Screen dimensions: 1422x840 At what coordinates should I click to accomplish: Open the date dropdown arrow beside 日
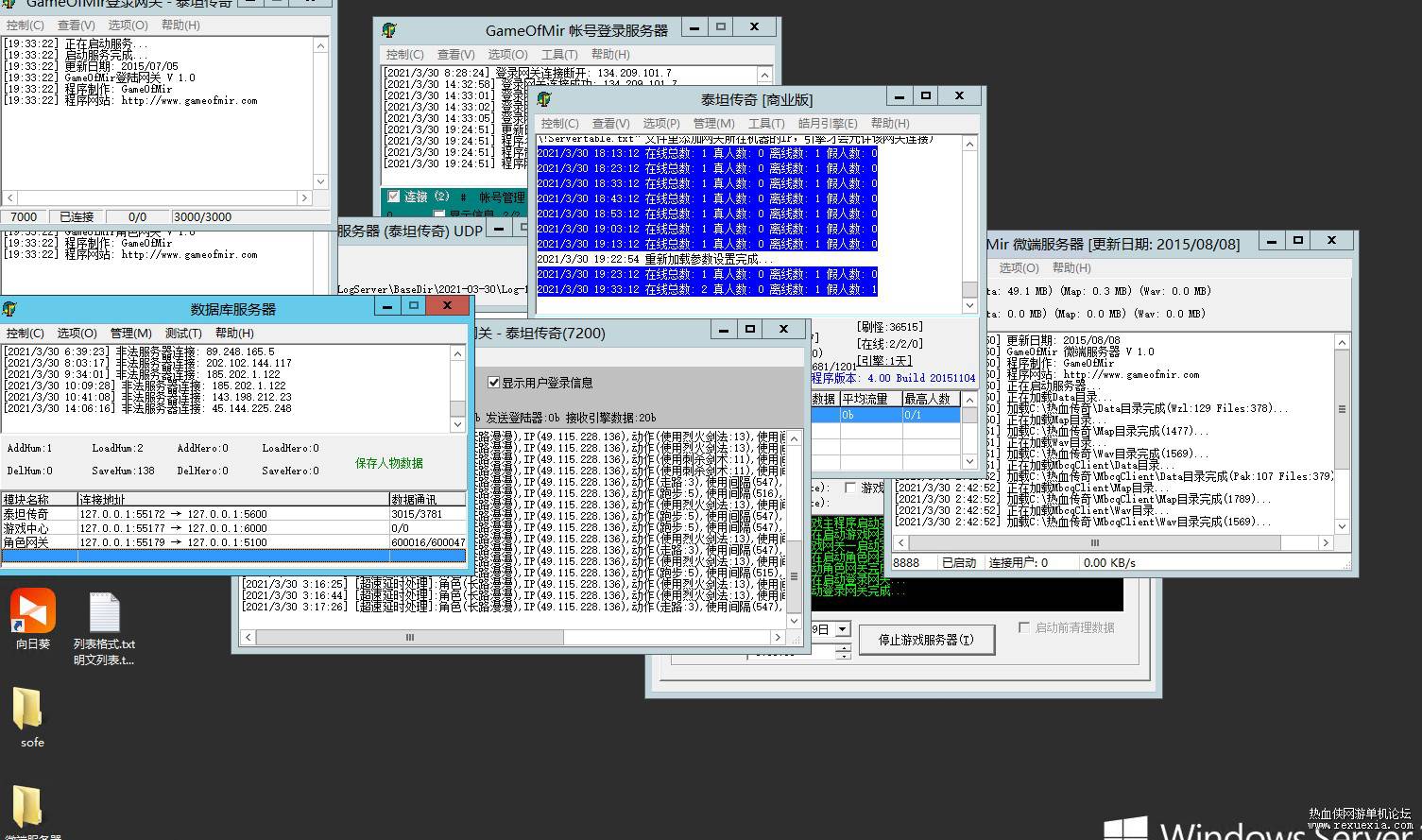(x=842, y=629)
